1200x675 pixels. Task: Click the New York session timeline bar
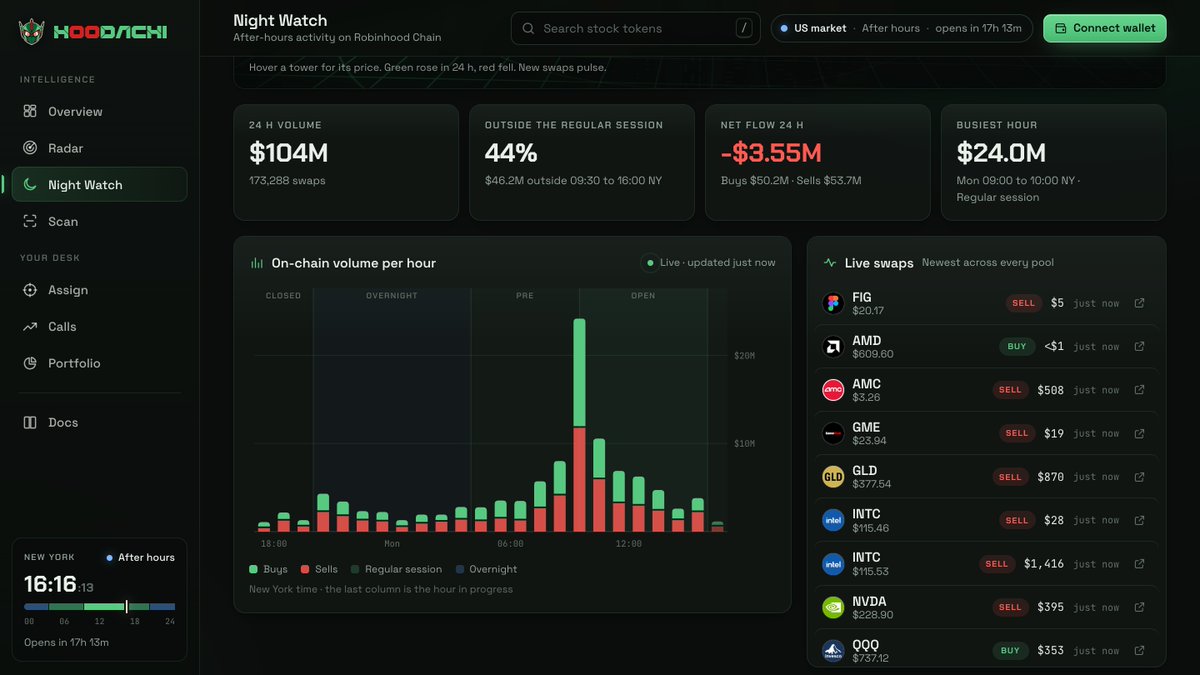click(x=99, y=607)
